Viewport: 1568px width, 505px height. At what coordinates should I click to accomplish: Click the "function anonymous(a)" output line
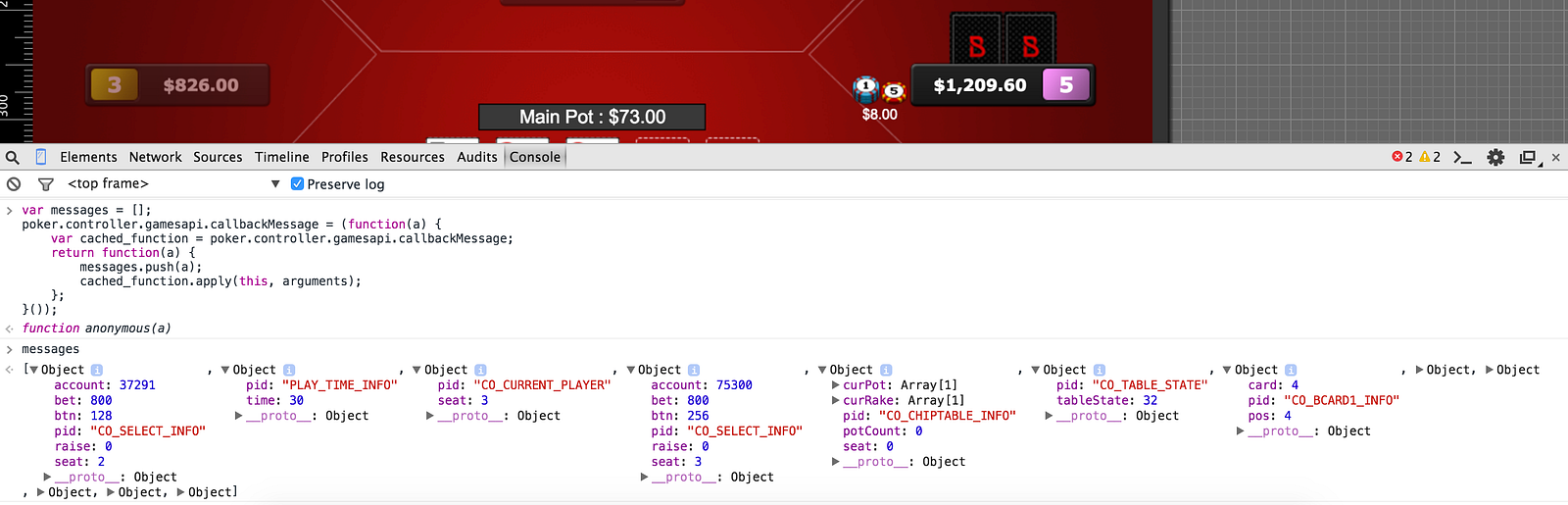96,328
